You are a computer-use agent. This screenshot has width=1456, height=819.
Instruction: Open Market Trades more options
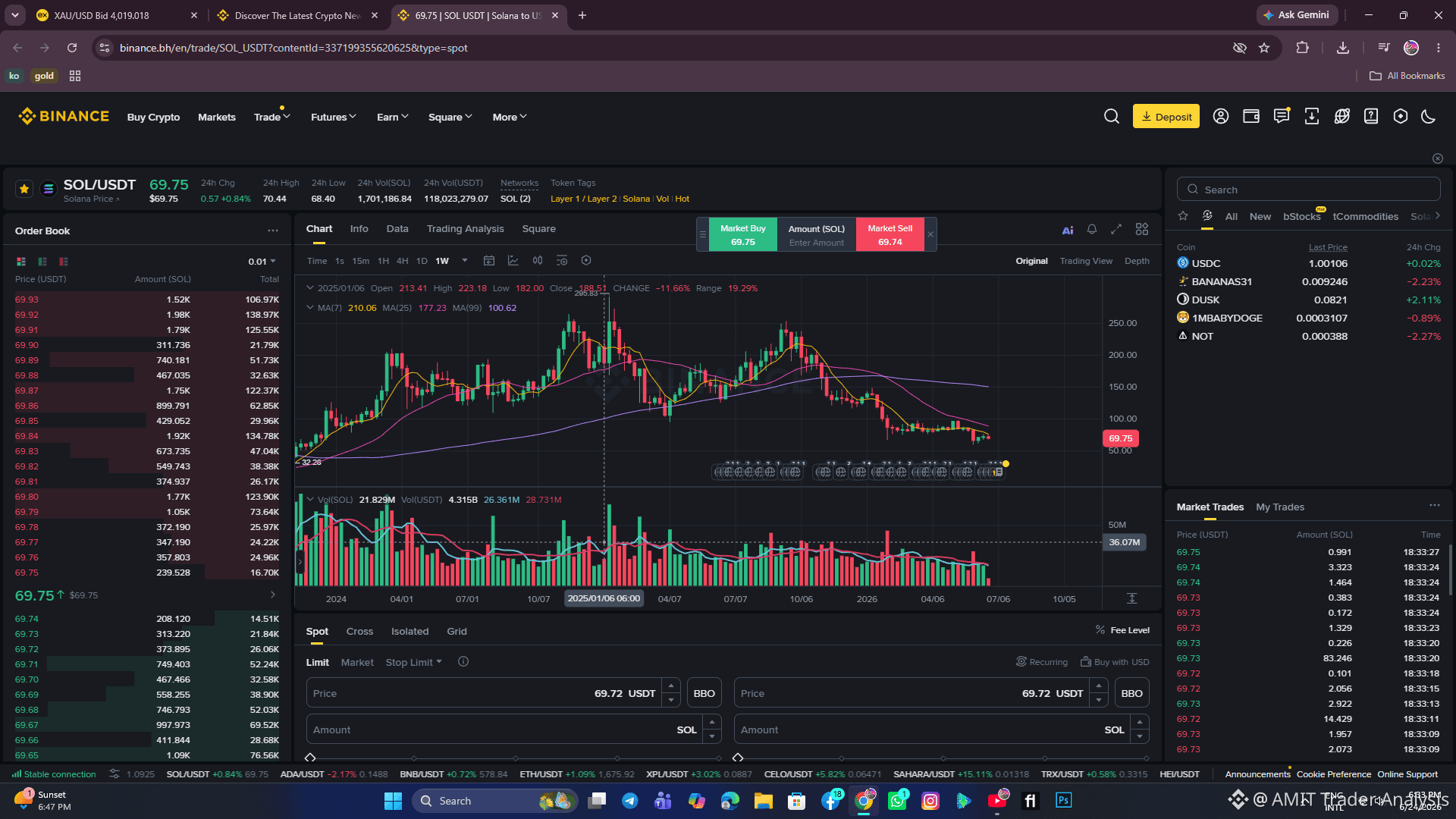tap(1435, 505)
